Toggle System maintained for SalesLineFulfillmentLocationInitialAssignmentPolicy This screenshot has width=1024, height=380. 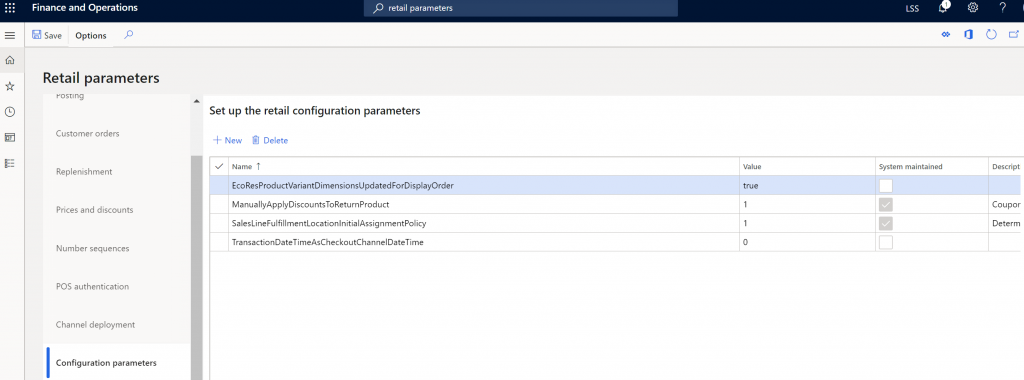pos(886,223)
